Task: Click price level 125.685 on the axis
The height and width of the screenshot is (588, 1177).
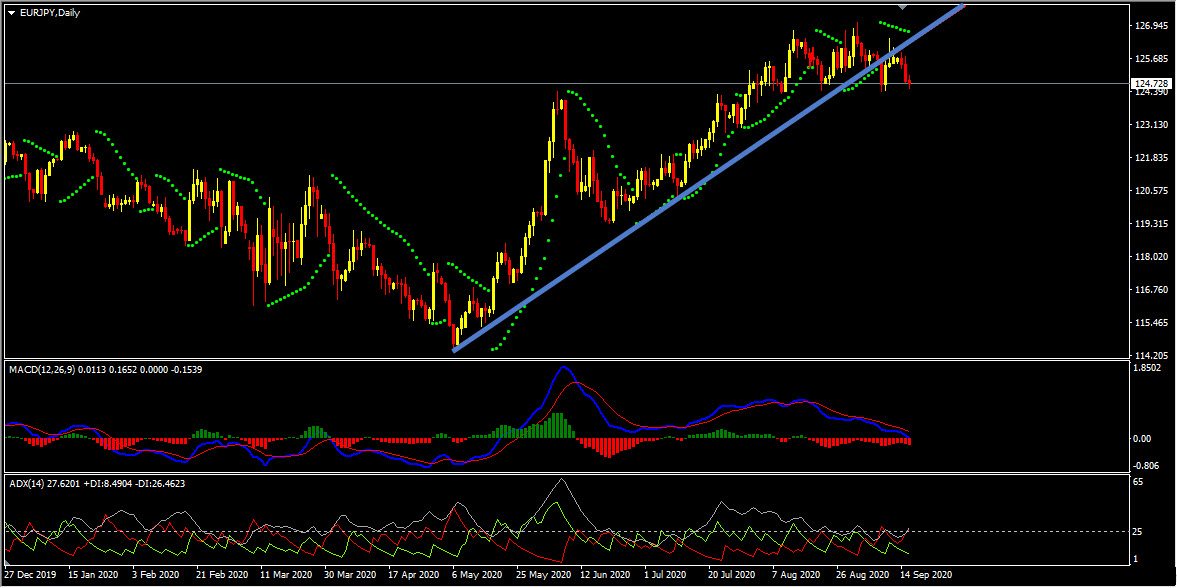Action: coord(1151,59)
